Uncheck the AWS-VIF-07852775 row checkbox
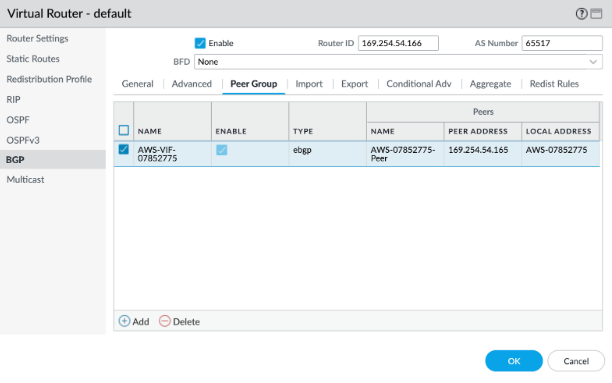 tap(124, 150)
